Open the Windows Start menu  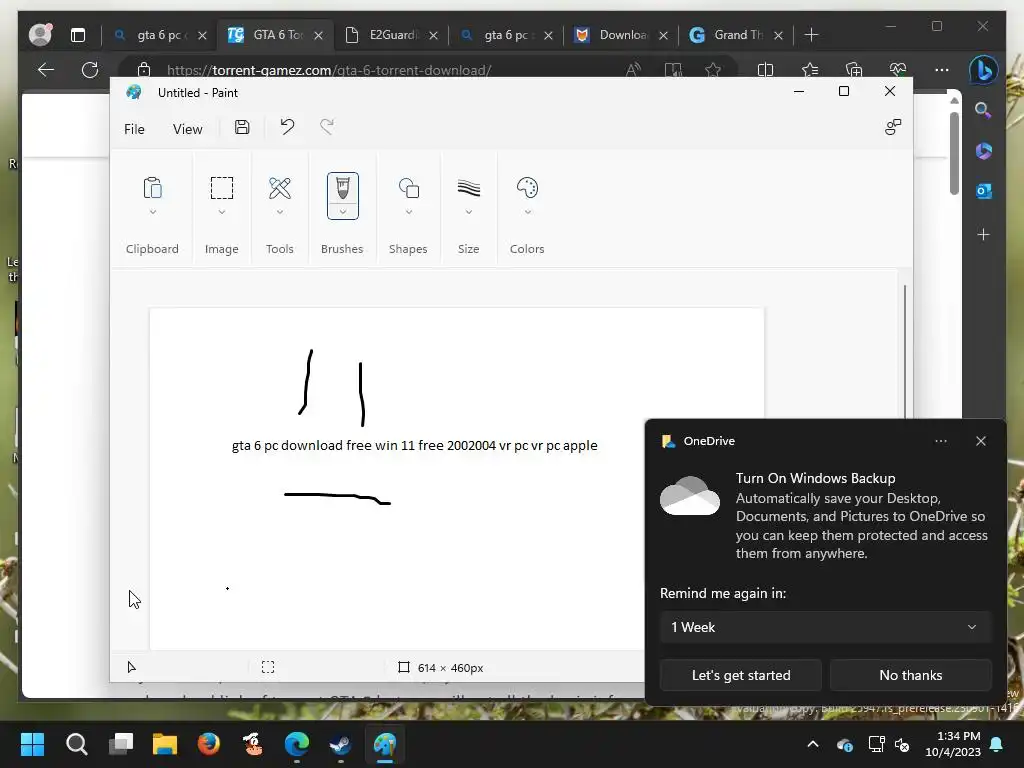coord(32,744)
